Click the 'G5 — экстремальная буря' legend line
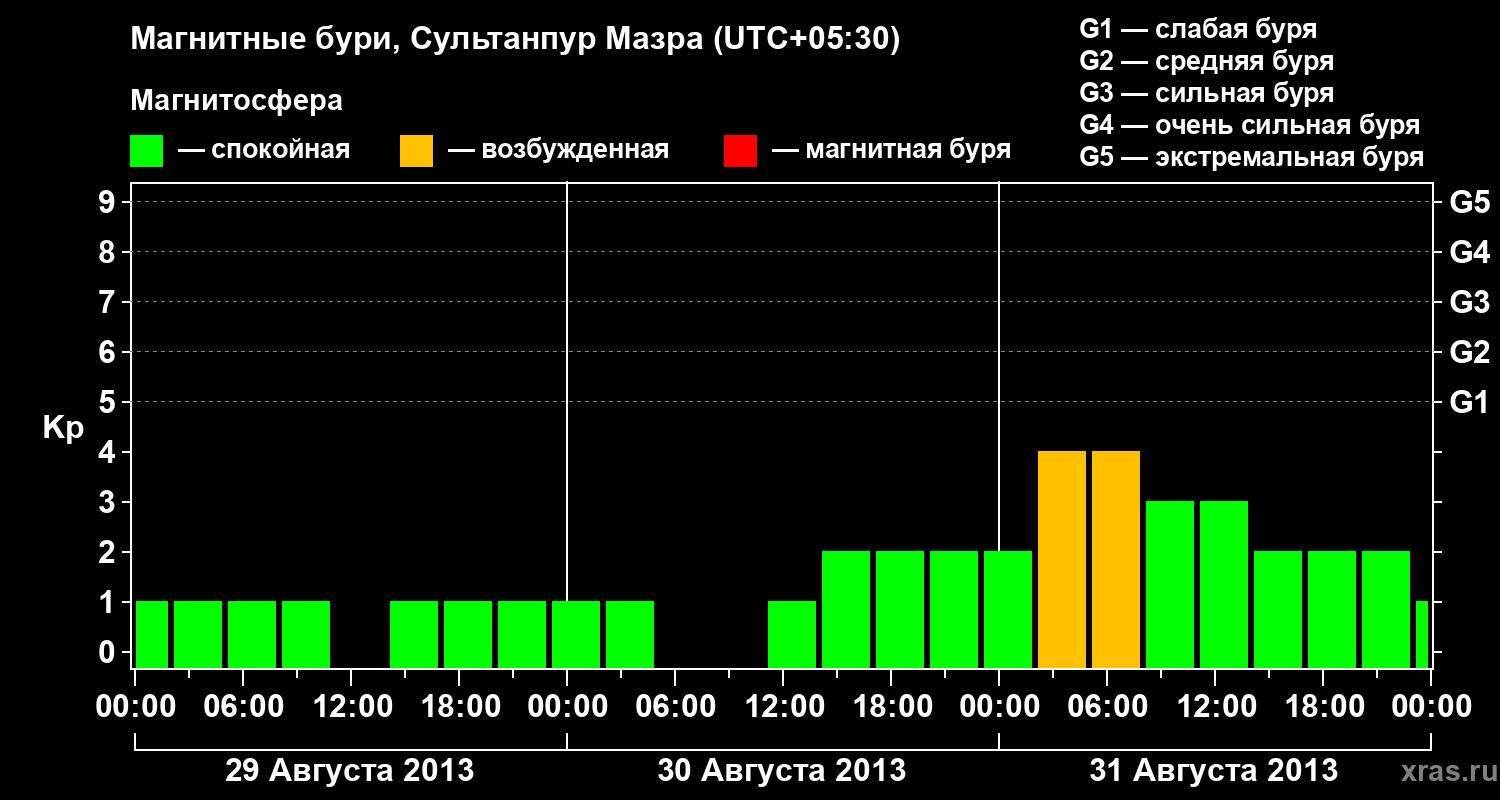This screenshot has width=1500, height=800. pos(1251,157)
